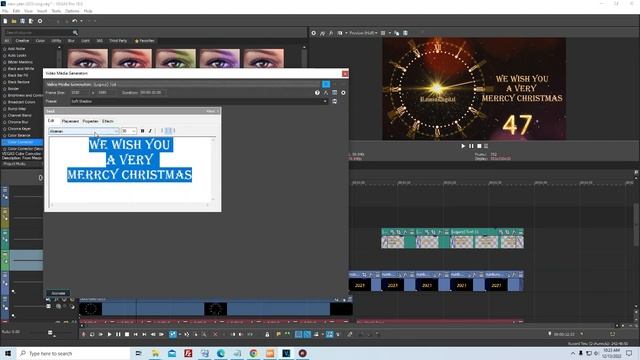Click the Duration field in the media generator

tap(152, 93)
